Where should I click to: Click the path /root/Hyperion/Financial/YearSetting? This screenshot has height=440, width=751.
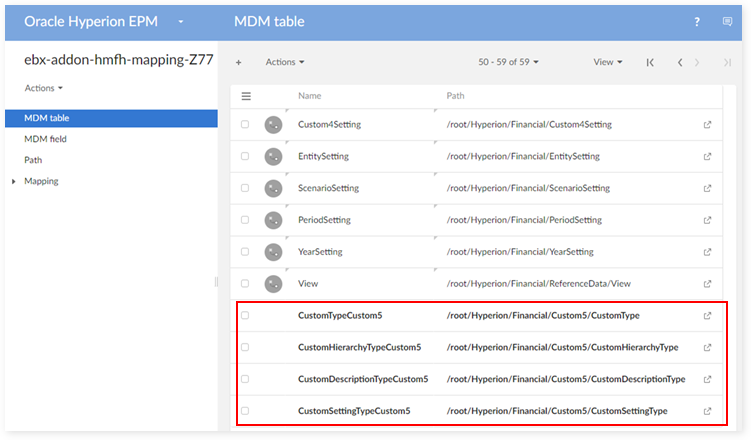point(520,252)
